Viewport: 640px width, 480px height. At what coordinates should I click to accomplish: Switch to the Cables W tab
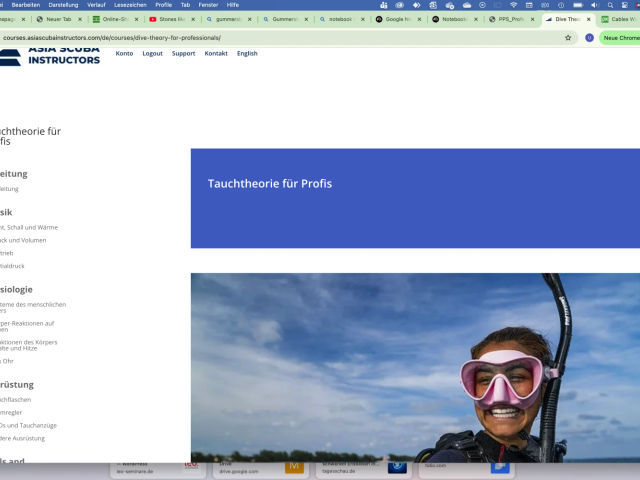pyautogui.click(x=619, y=19)
